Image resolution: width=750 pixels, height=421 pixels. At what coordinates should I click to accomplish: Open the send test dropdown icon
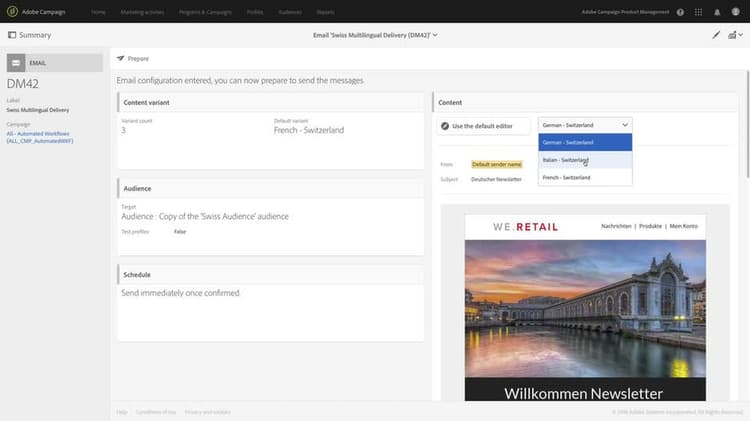click(735, 35)
